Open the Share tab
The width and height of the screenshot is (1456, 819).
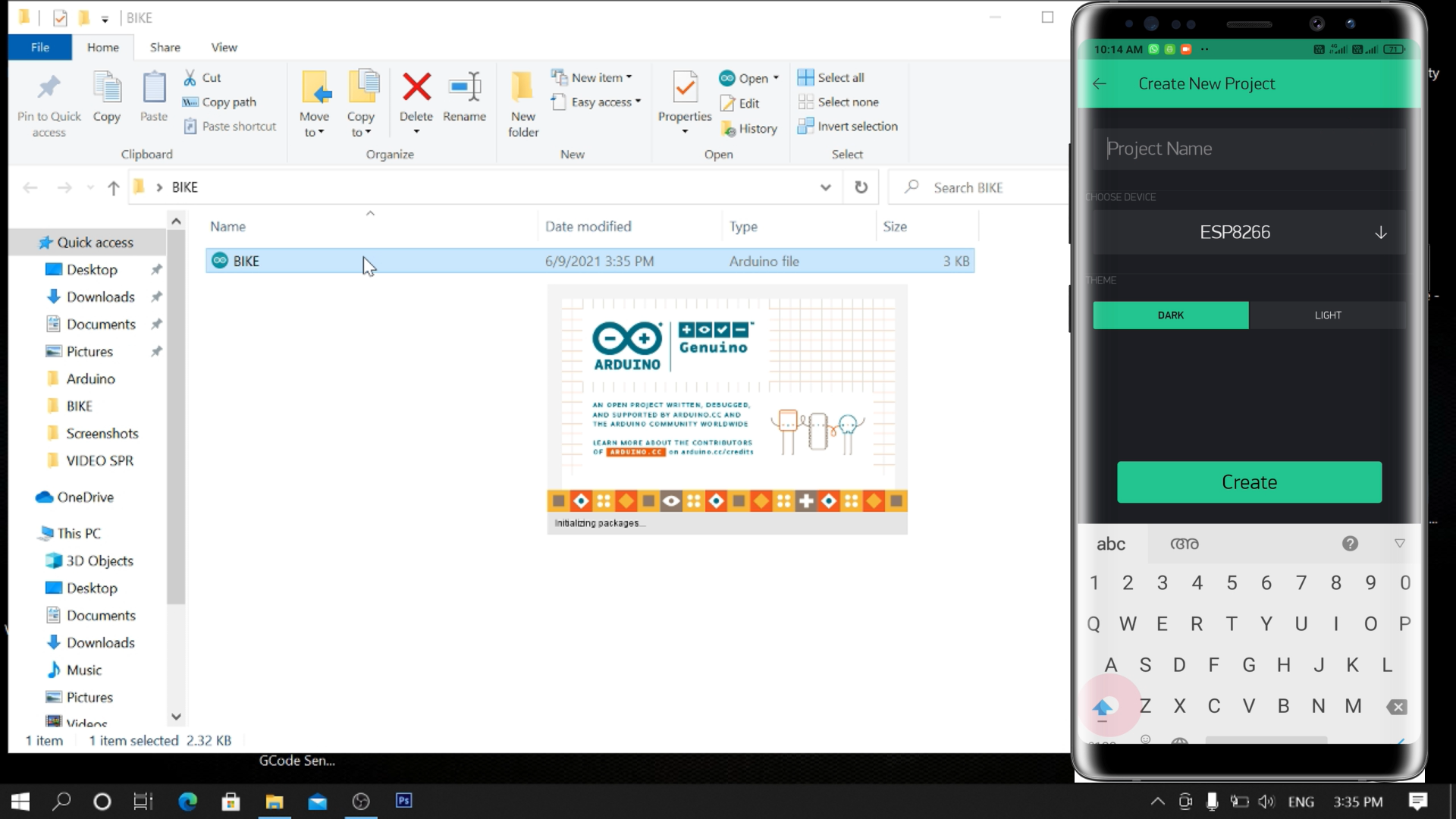(x=165, y=47)
